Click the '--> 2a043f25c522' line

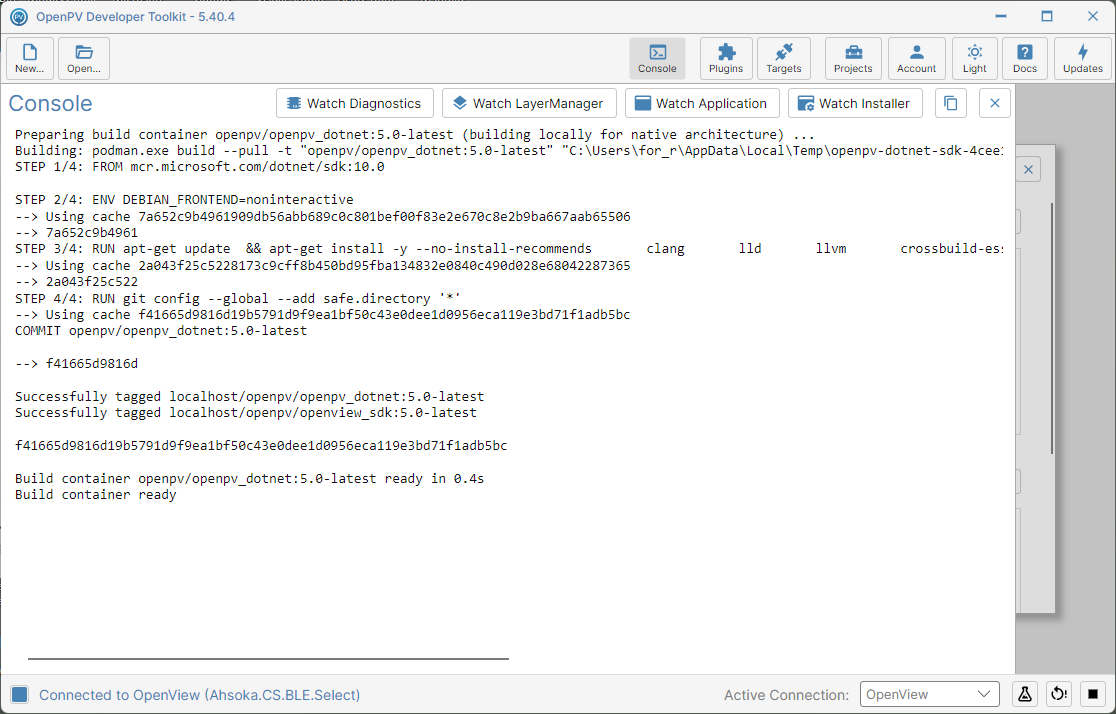(76, 282)
